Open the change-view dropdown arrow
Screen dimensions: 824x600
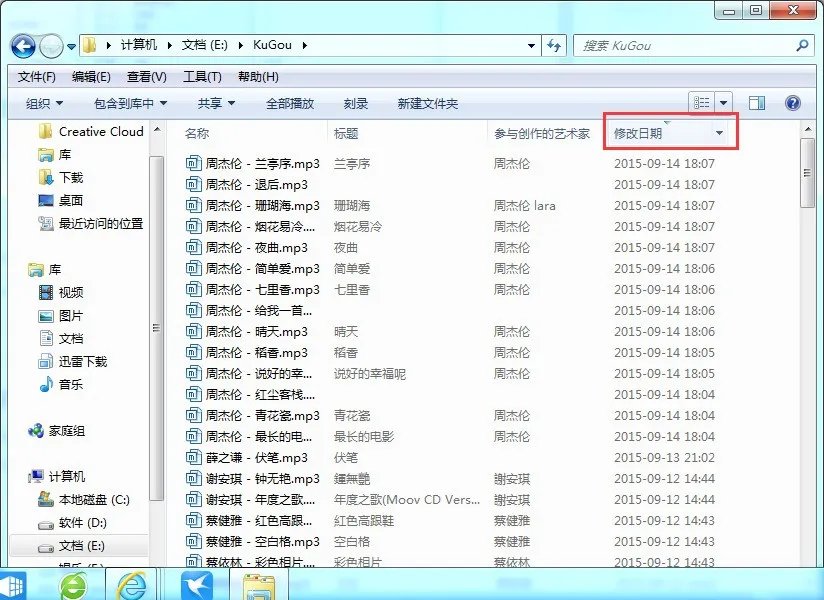tap(723, 101)
